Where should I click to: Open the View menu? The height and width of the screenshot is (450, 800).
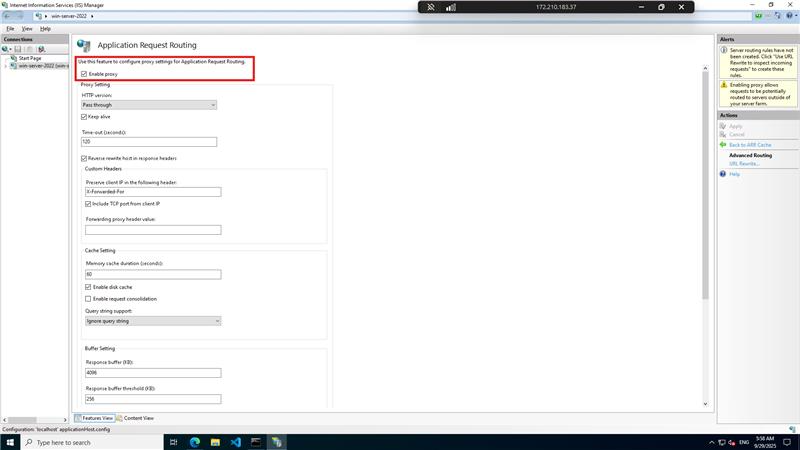(27, 29)
